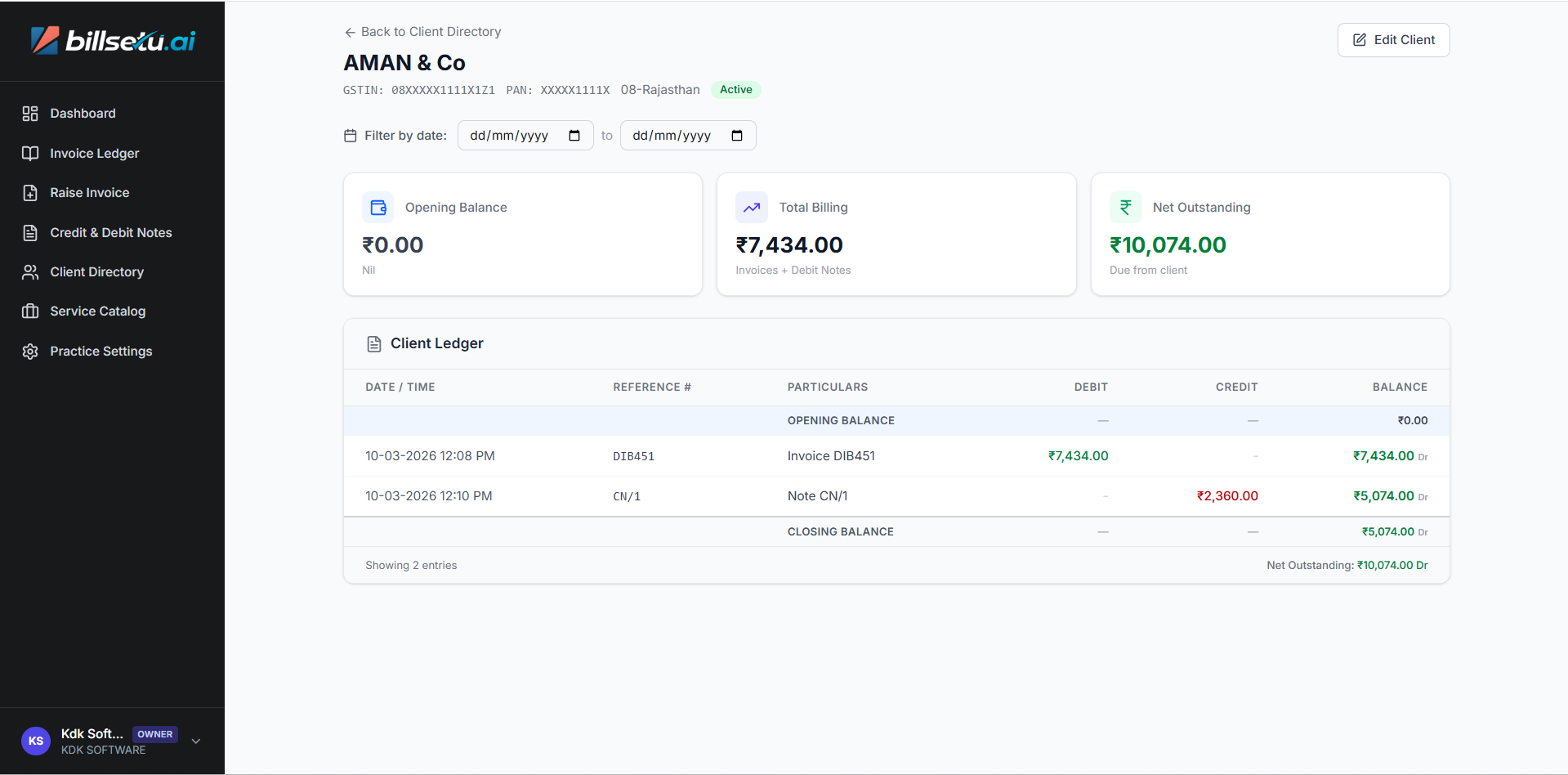Open Dashboard from the grid icon

pyautogui.click(x=30, y=114)
